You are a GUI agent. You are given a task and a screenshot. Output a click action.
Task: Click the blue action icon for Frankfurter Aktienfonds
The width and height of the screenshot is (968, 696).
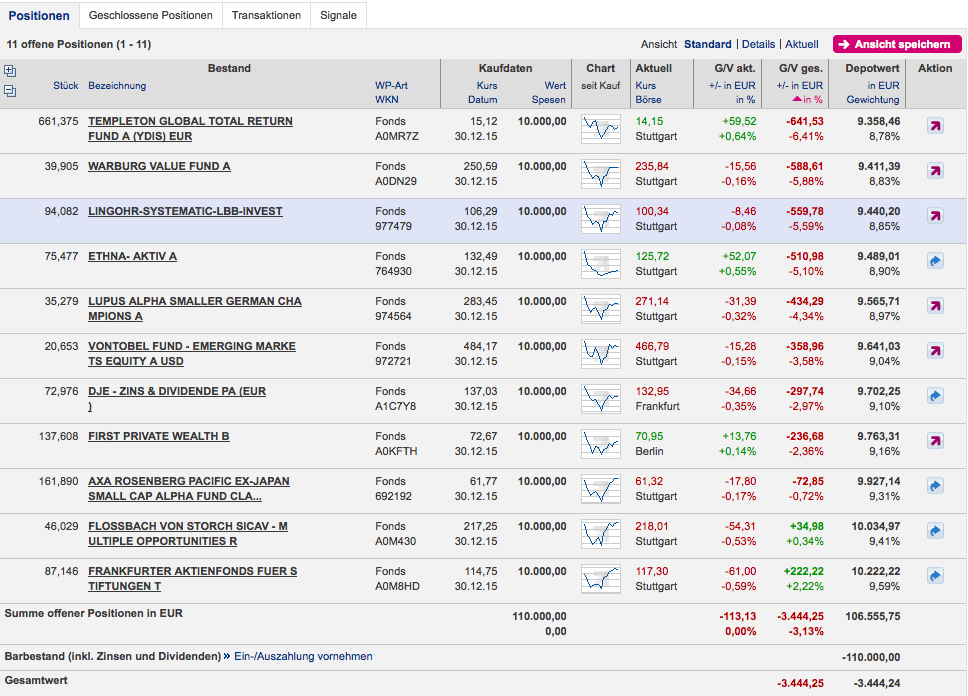[935, 576]
